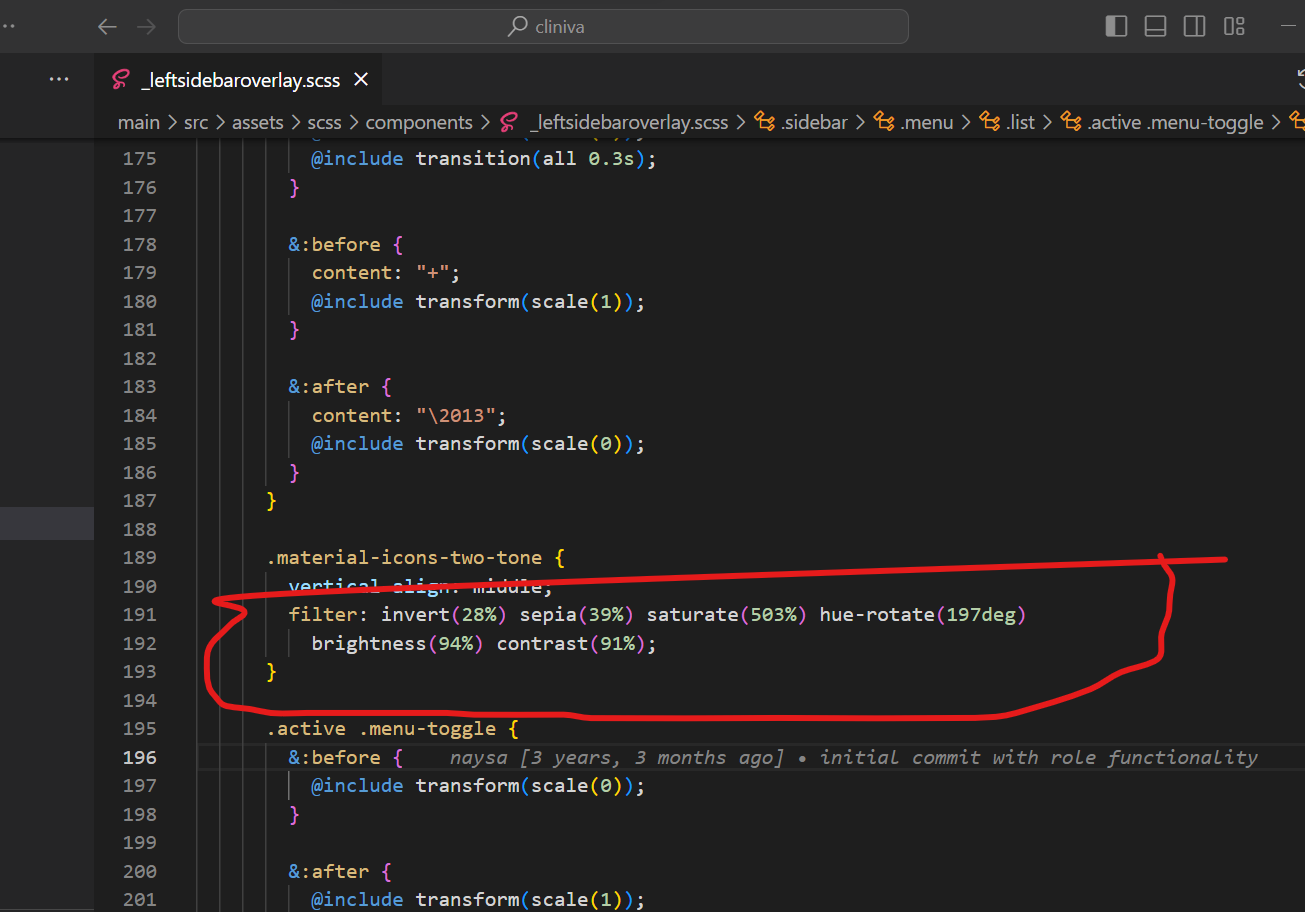Toggle the primary side bar layout icon
This screenshot has height=912, width=1305.
(1116, 27)
